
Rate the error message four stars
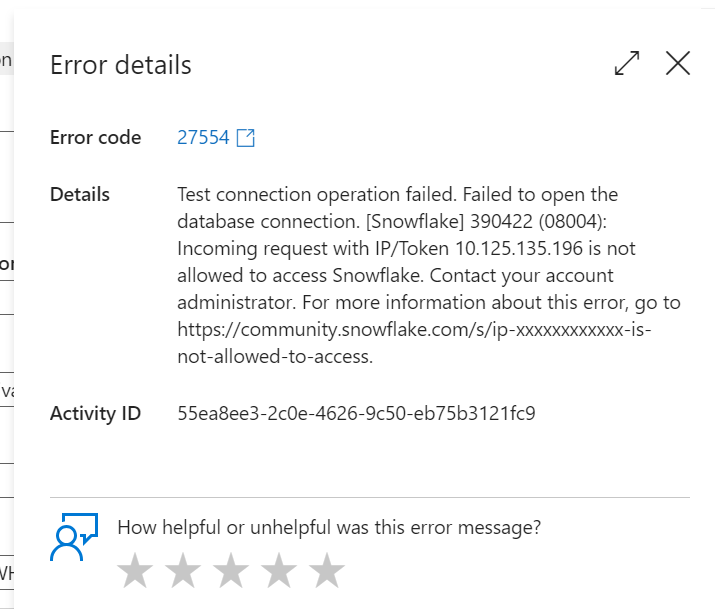tap(279, 570)
